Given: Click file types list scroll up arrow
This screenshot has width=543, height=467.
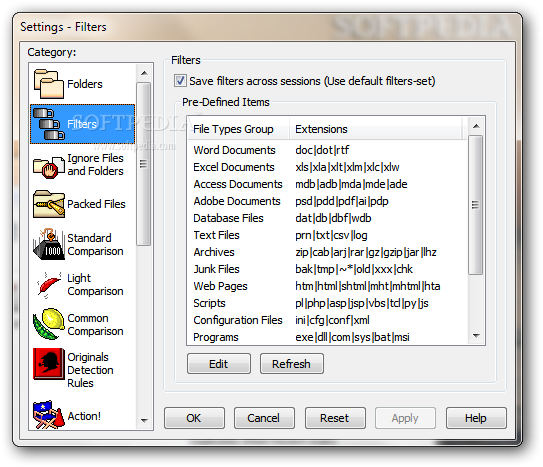Looking at the screenshot, I should (x=476, y=126).
